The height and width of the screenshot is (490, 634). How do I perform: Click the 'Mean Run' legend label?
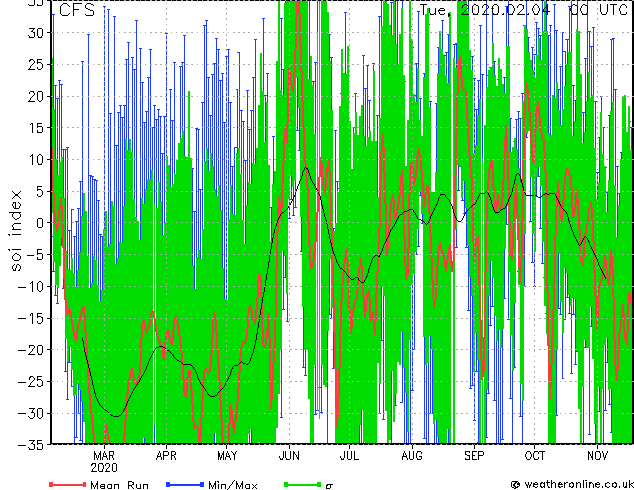[x=119, y=484]
